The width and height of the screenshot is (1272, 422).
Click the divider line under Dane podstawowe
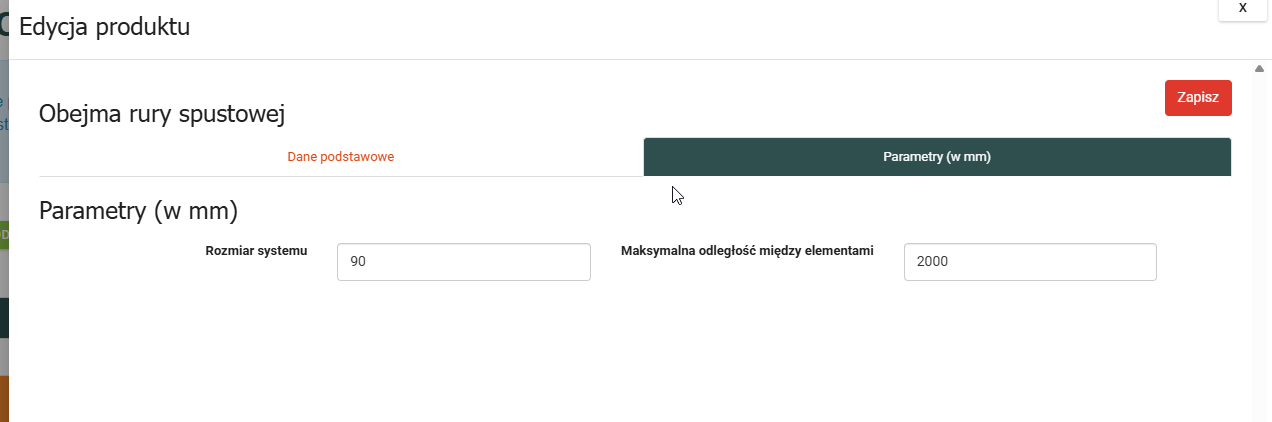(341, 176)
